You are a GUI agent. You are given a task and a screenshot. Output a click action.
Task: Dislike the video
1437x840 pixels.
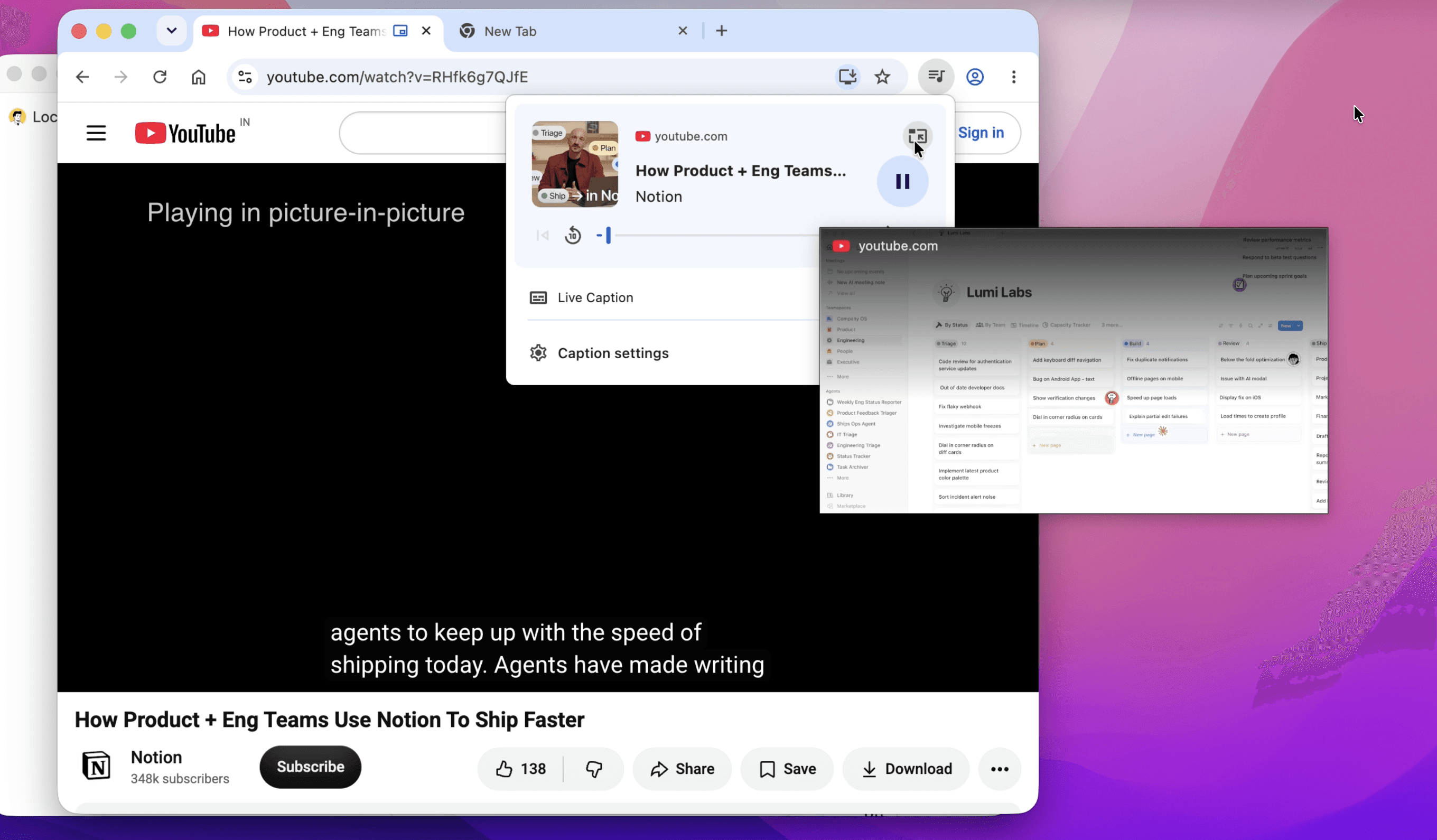pyautogui.click(x=594, y=769)
